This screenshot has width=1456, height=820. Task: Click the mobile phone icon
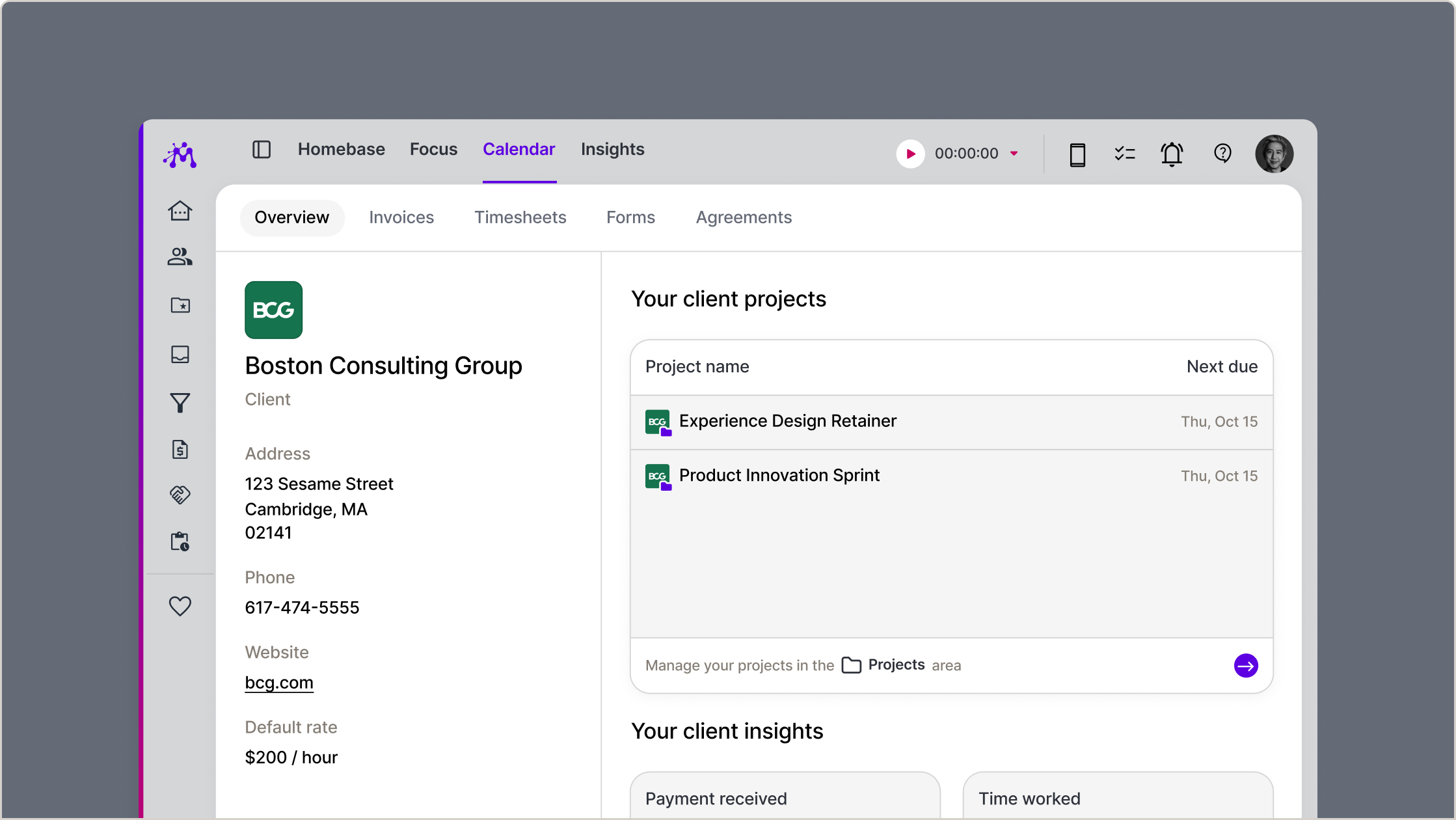1077,154
